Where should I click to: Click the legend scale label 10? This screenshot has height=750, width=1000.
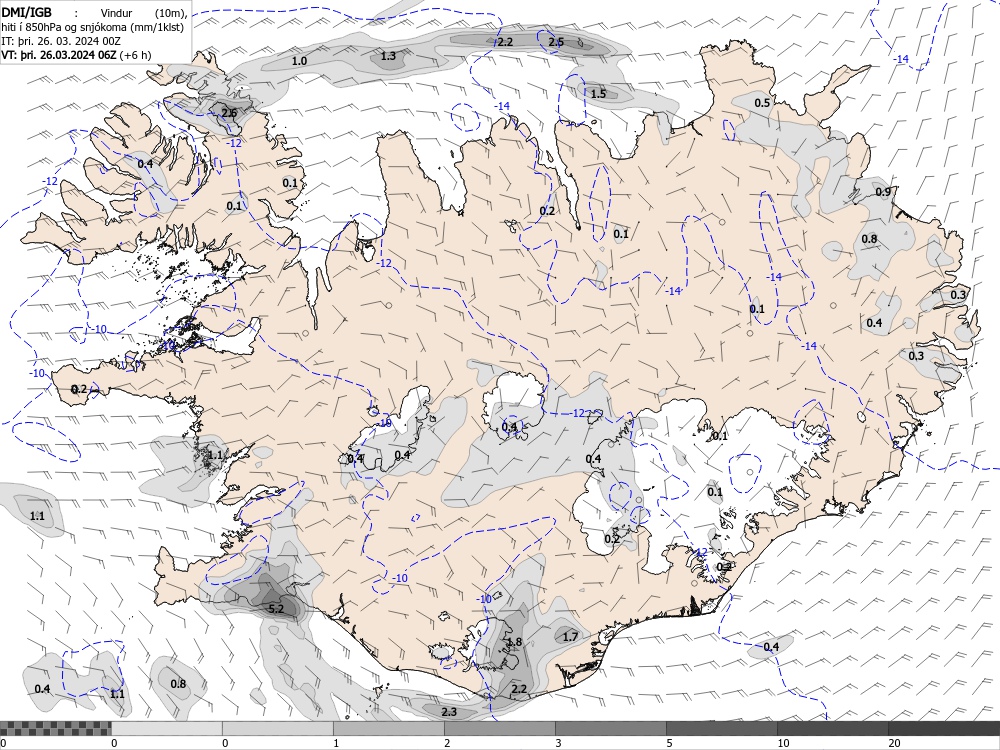pyautogui.click(x=783, y=743)
